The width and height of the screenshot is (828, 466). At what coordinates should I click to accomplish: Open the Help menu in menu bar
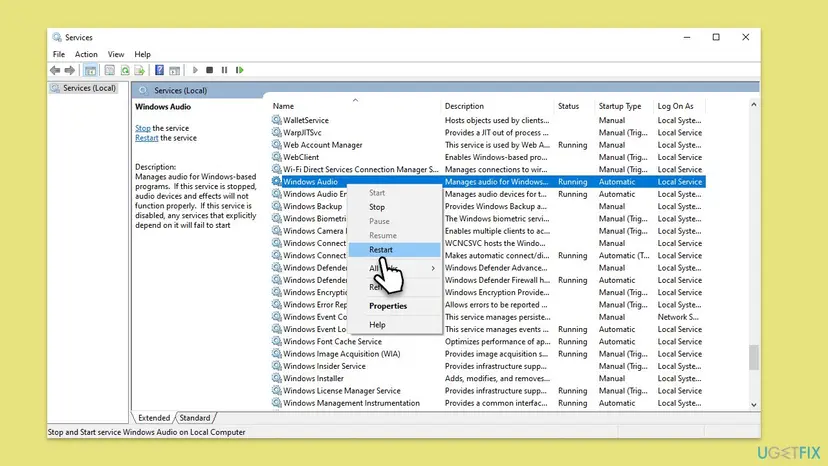pyautogui.click(x=142, y=54)
